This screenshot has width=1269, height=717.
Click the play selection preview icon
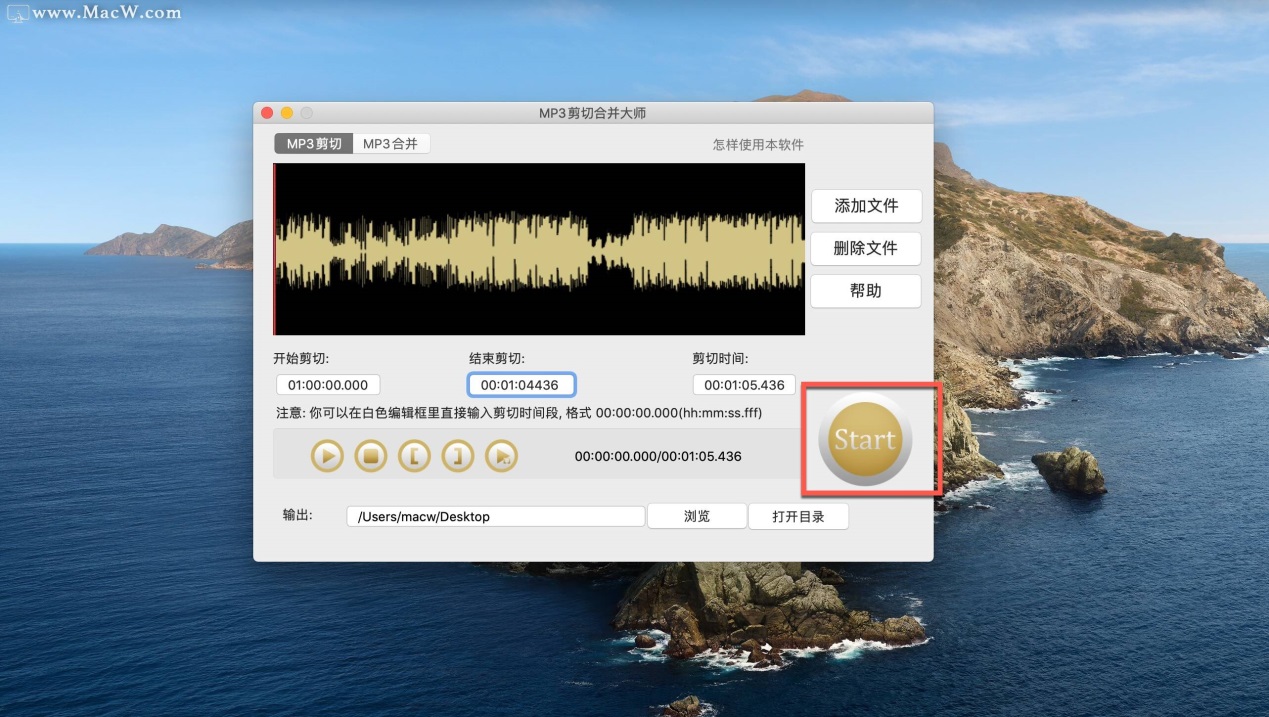(501, 456)
